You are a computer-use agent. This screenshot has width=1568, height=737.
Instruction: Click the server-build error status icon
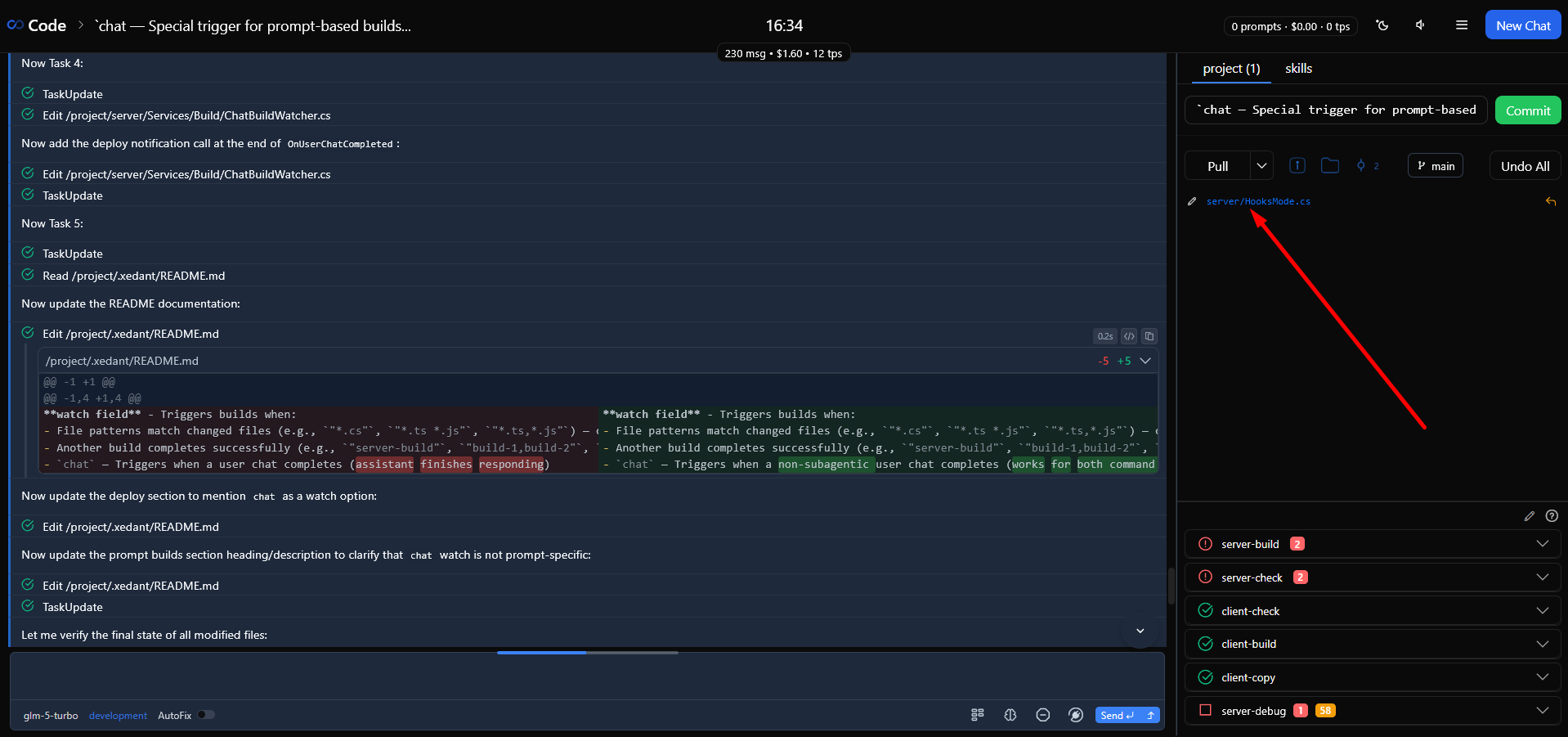tap(1205, 544)
